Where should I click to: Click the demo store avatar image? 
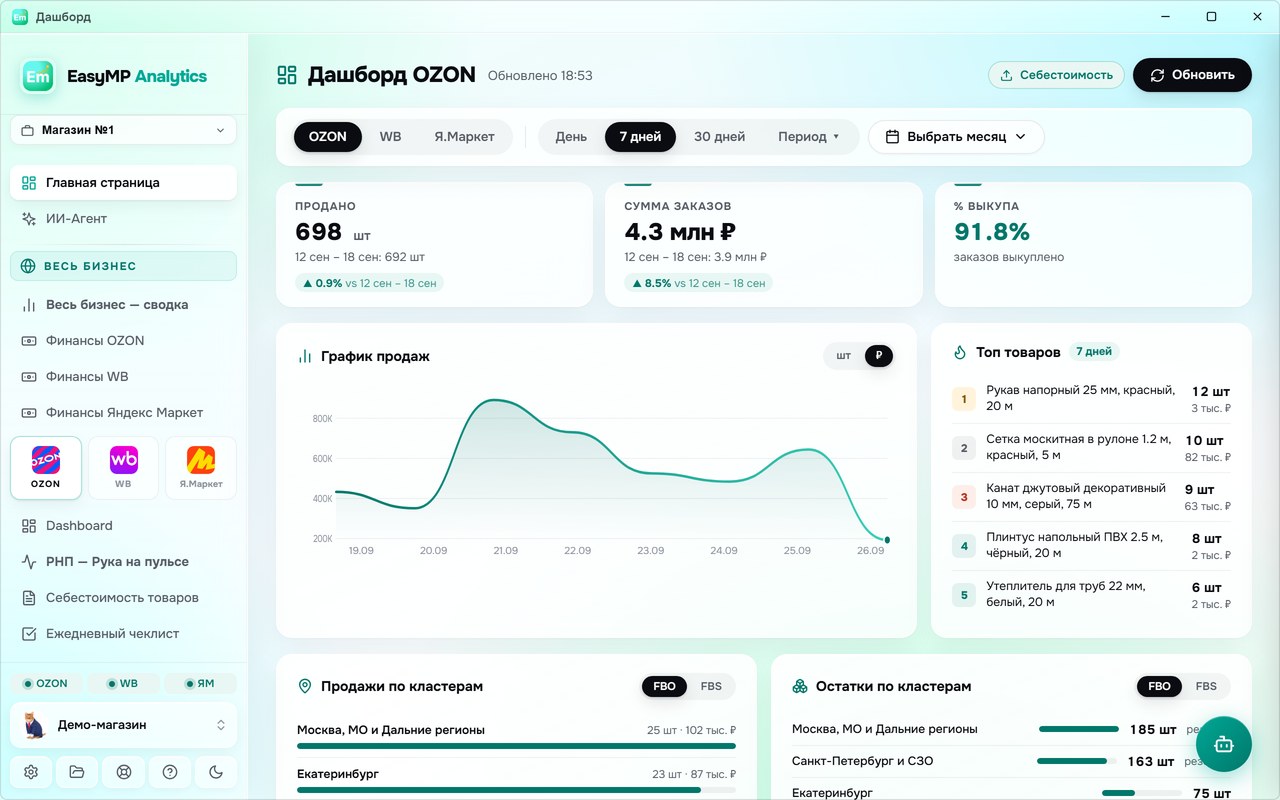point(34,725)
